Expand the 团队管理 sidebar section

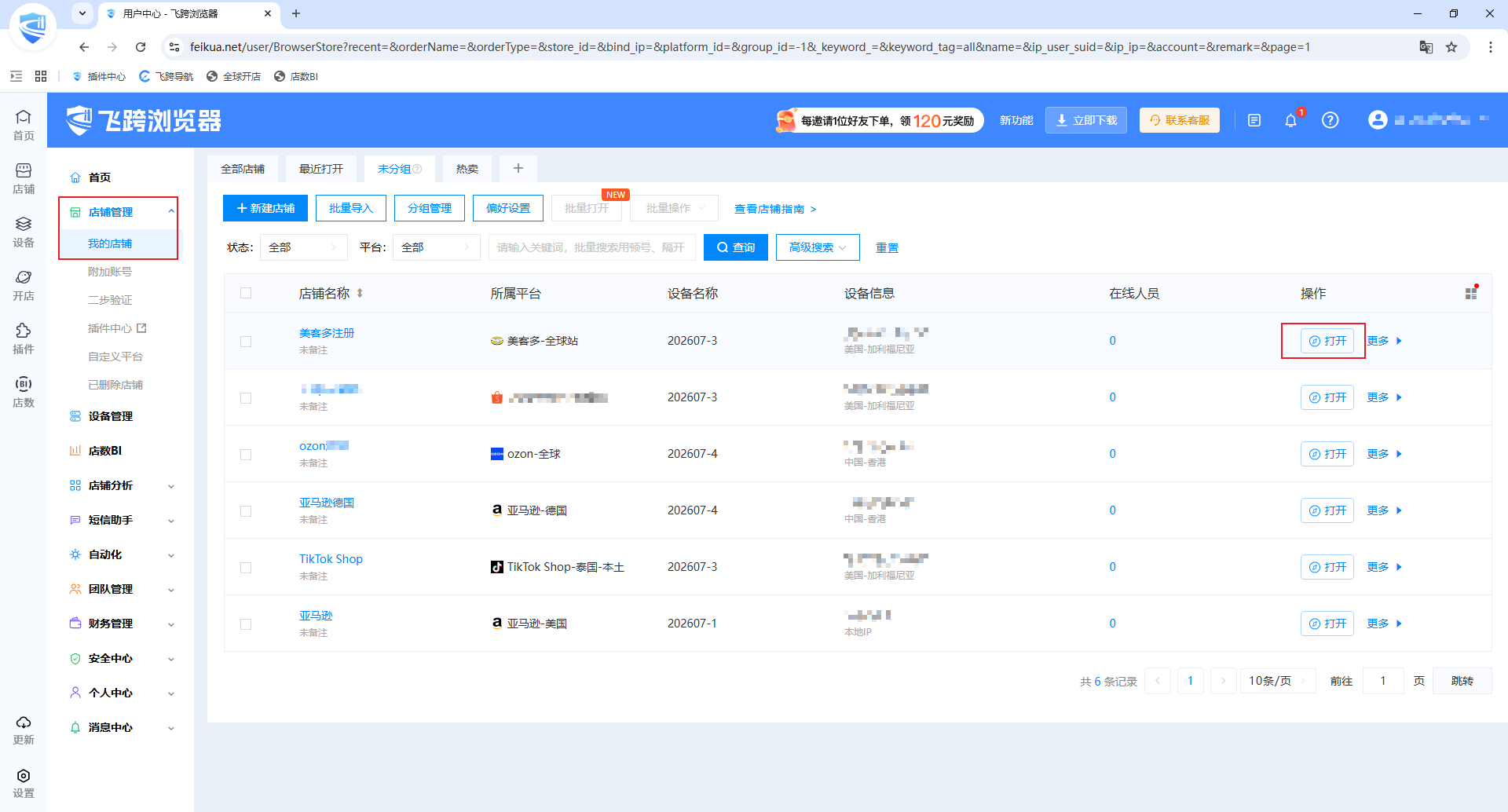(x=171, y=590)
